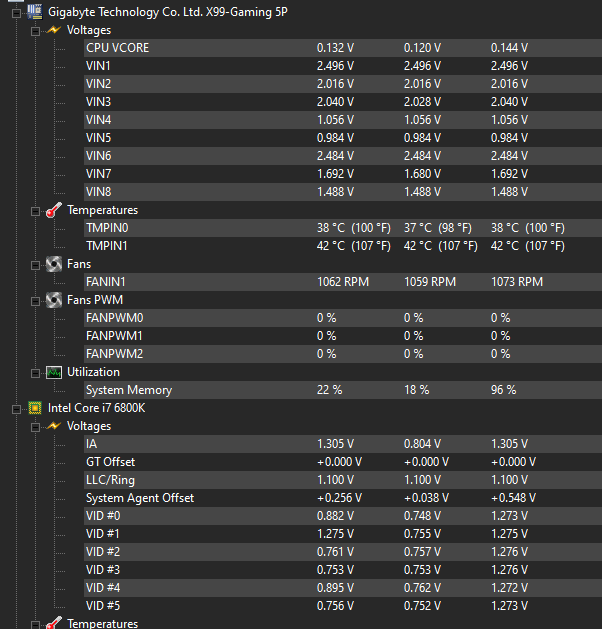Click the thermometer icon beside motherboard Temperatures
The width and height of the screenshot is (602, 629).
click(x=54, y=210)
